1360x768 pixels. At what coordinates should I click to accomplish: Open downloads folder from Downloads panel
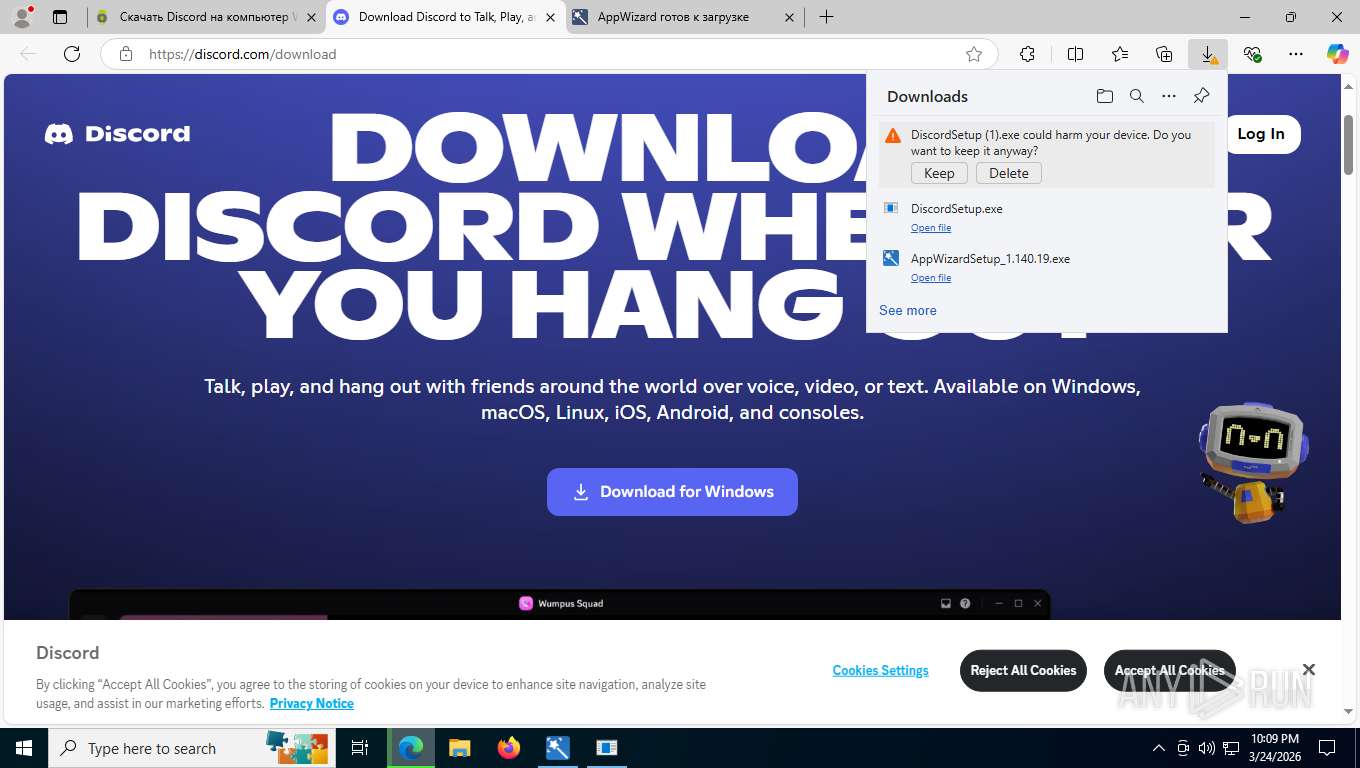pyautogui.click(x=1104, y=96)
